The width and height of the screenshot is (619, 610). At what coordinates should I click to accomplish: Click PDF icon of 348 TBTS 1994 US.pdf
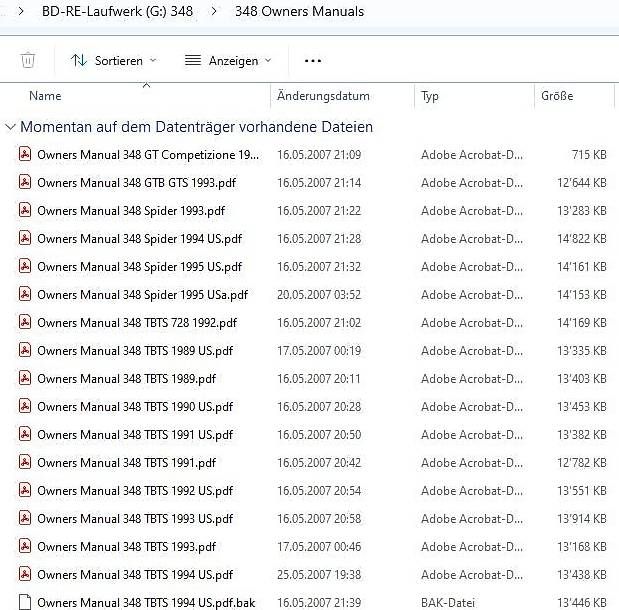pyautogui.click(x=25, y=574)
